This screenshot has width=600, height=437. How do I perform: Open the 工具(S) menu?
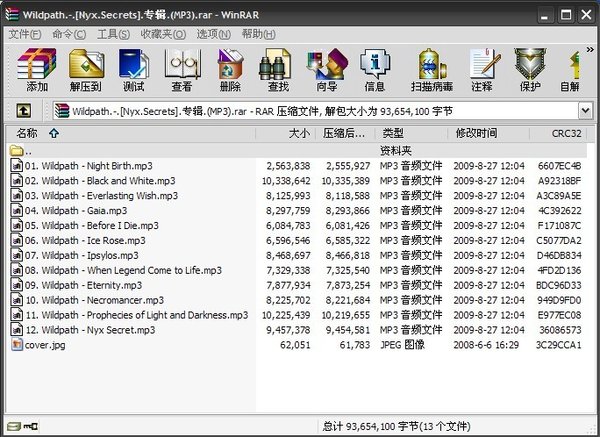coord(113,34)
